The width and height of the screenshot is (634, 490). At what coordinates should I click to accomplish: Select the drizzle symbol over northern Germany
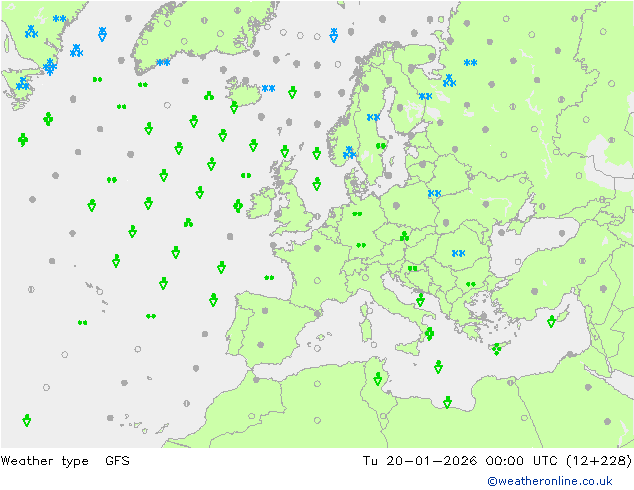(x=357, y=214)
